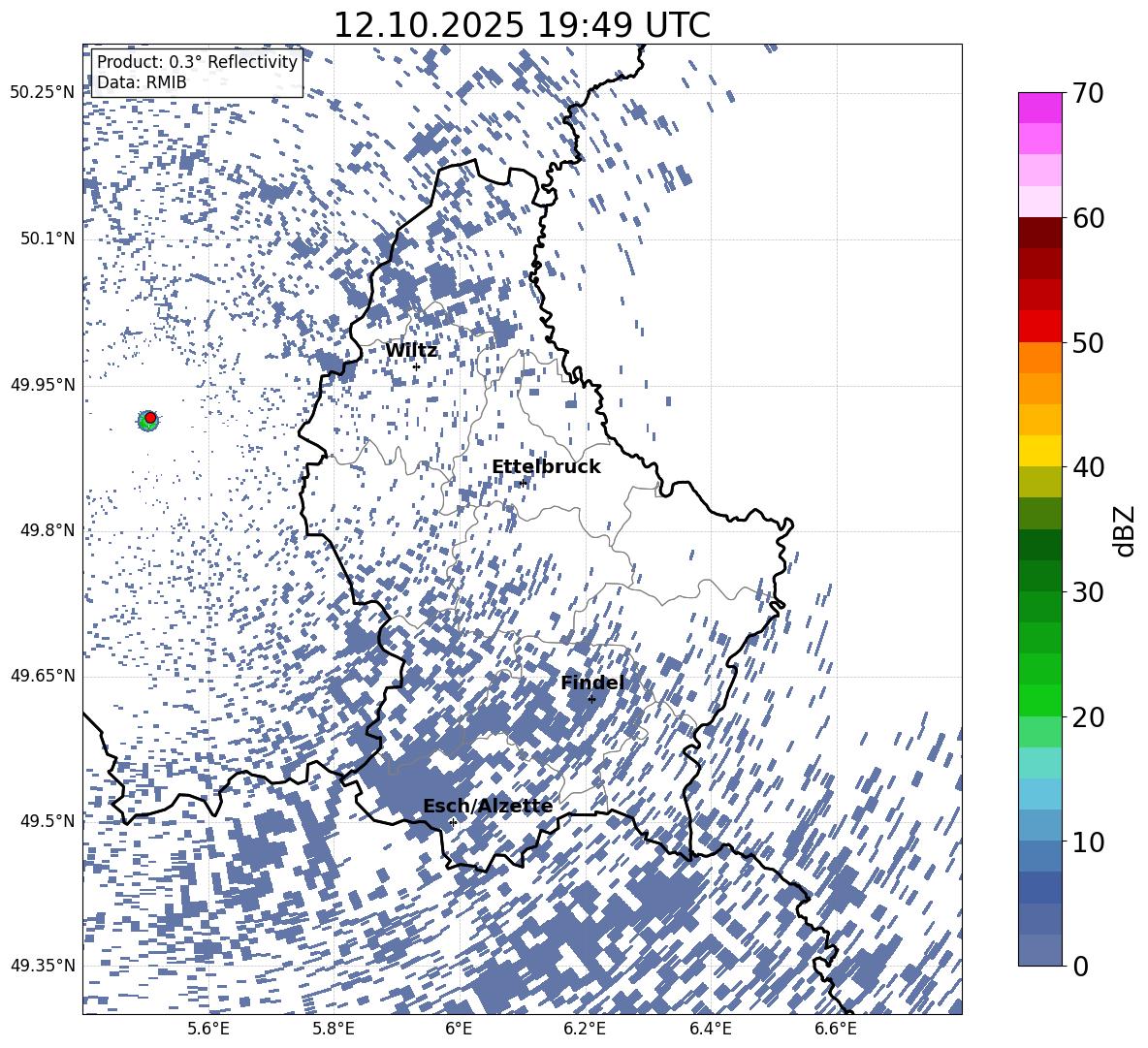
Task: Click the orange swatch just below 50 dBZ
Action: 1039,357
